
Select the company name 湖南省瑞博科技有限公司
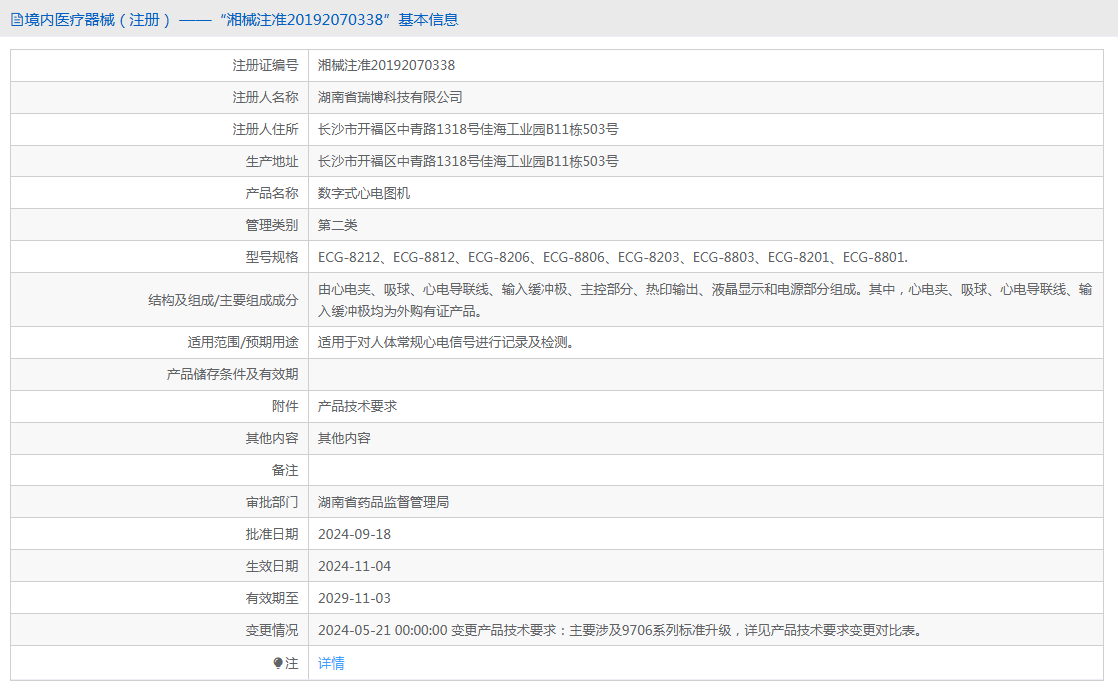point(390,98)
